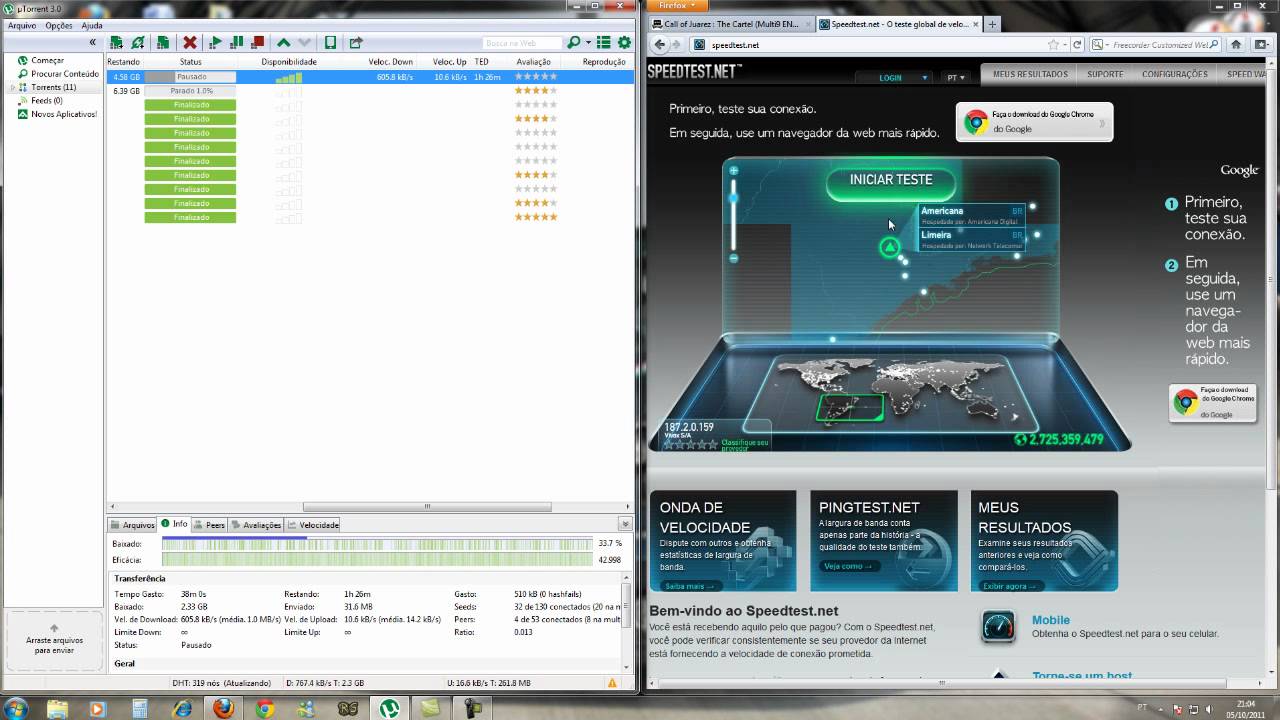This screenshot has height=720, width=1280.
Task: Remove torrent with the red X icon
Action: coord(189,43)
